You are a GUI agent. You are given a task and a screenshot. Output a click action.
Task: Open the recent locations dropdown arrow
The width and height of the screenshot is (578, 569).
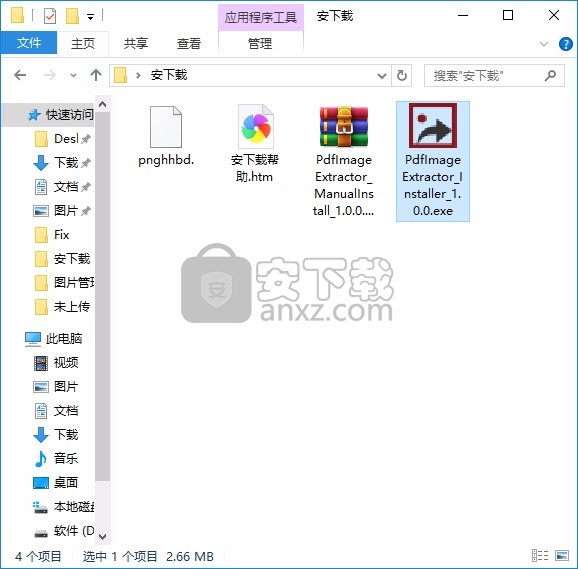coord(73,76)
